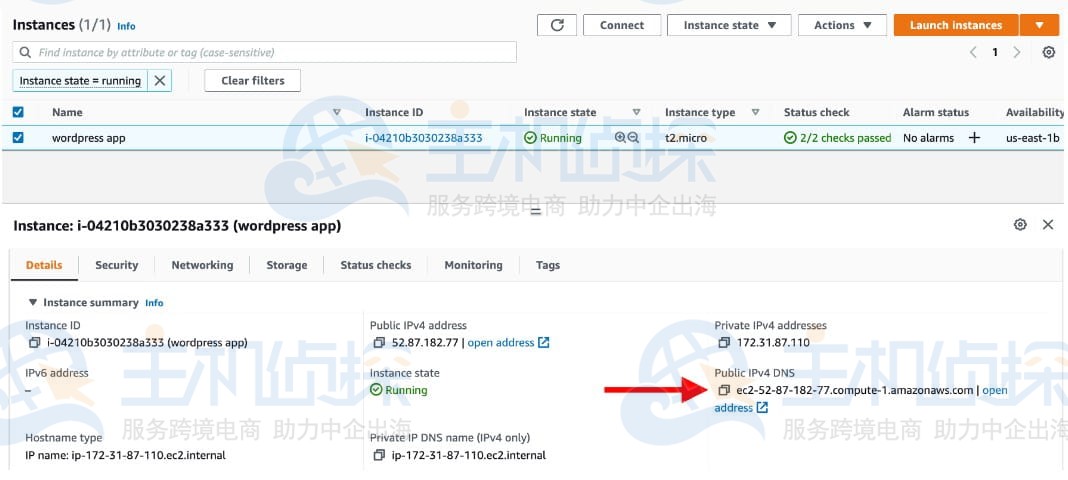The height and width of the screenshot is (480, 1068).
Task: Click 2/2 checks passed status
Action: tap(838, 138)
